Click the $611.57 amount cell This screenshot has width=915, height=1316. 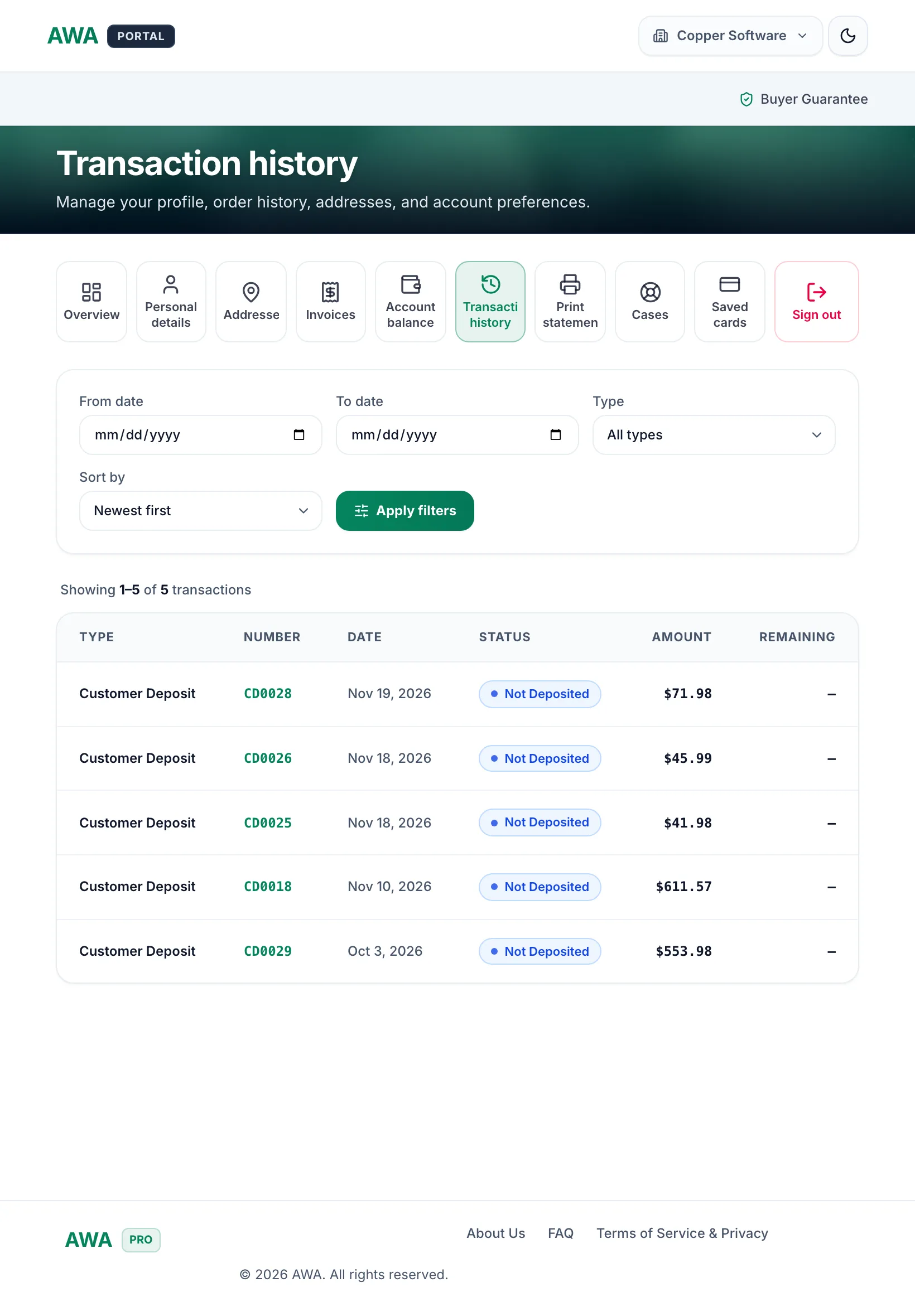[x=683, y=887]
